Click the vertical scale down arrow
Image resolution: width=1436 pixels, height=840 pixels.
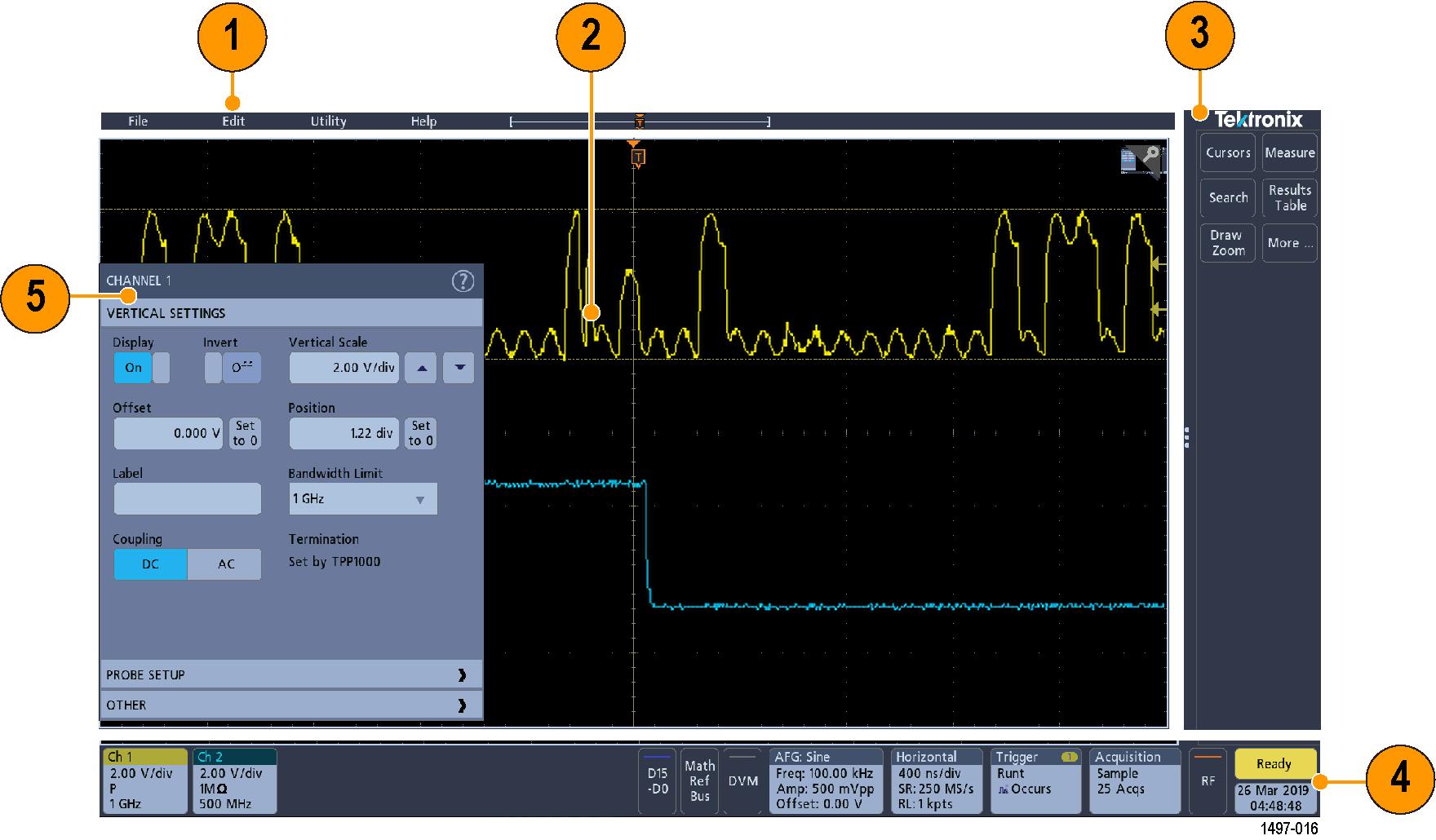pos(459,368)
